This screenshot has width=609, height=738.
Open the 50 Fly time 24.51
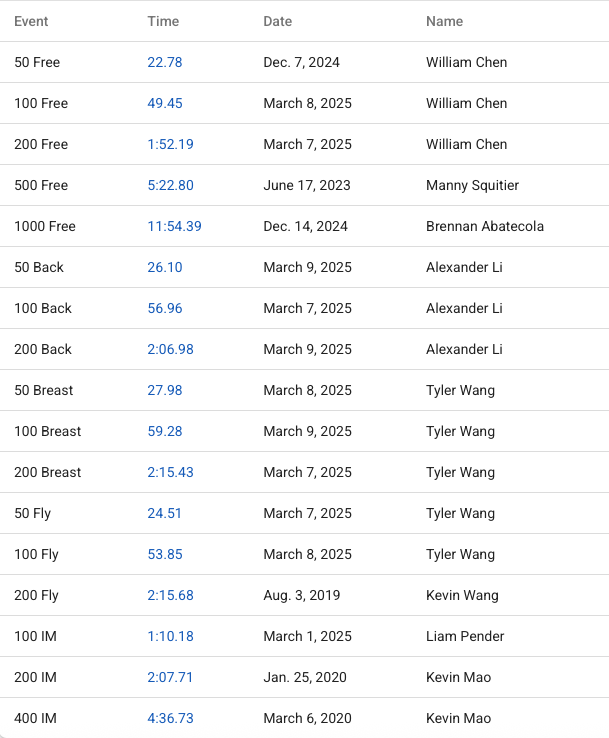[x=165, y=513]
